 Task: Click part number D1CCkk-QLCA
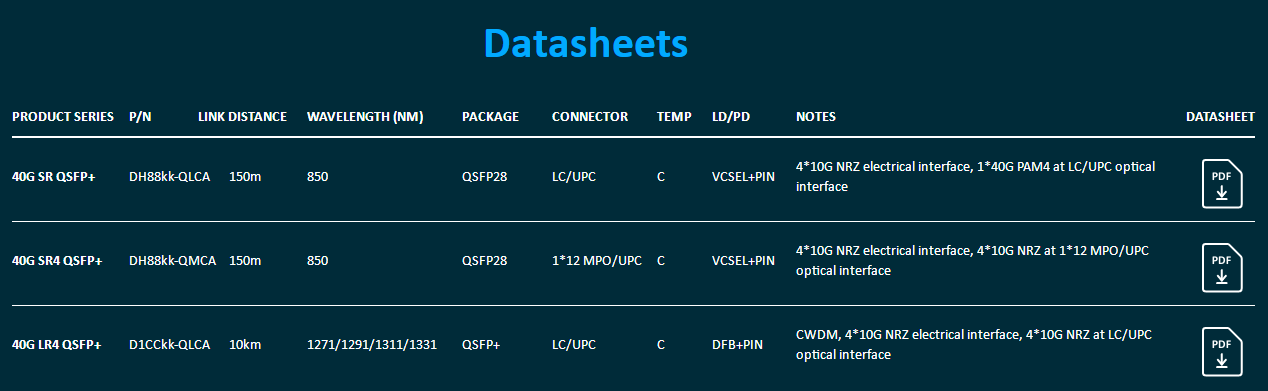point(170,345)
